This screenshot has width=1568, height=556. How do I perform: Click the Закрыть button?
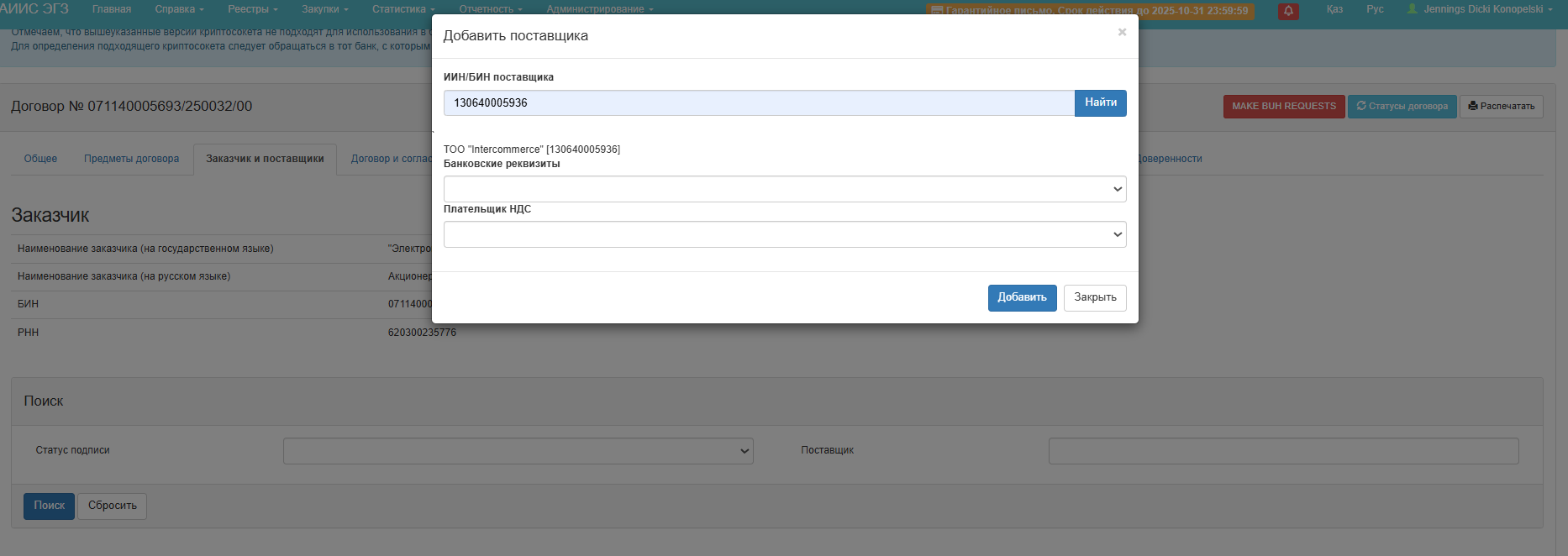(x=1094, y=297)
